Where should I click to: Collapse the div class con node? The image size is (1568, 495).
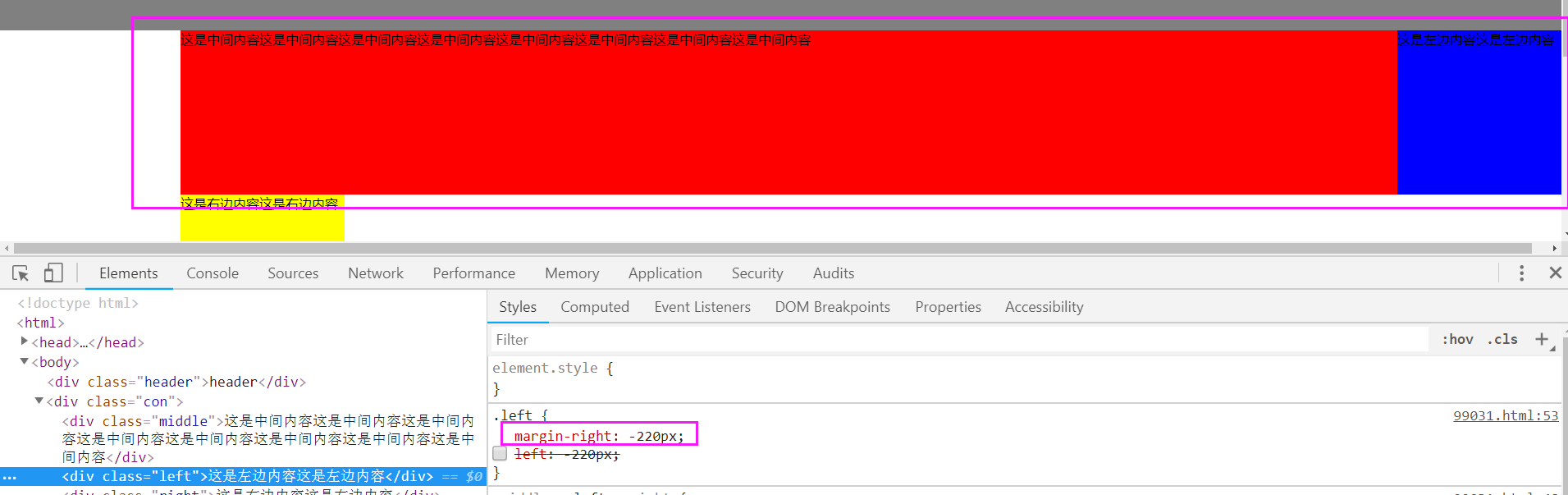[x=39, y=401]
